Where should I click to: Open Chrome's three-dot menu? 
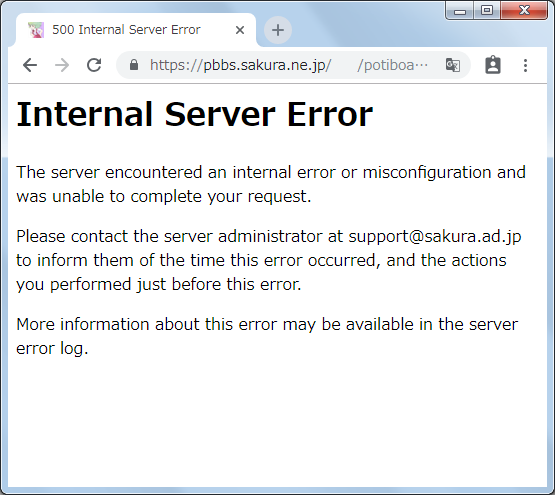[x=525, y=66]
